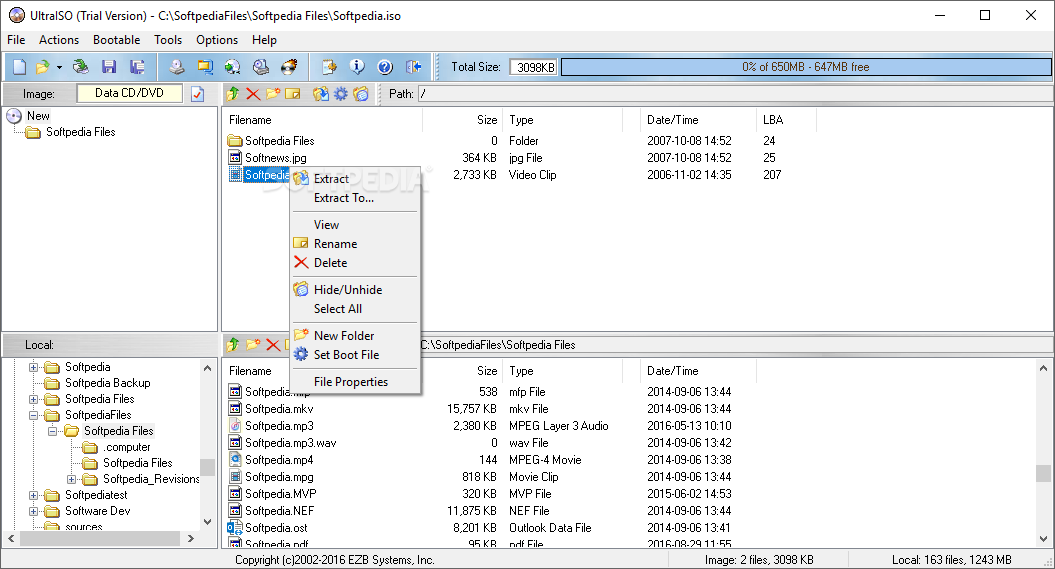Image resolution: width=1055 pixels, height=569 pixels.
Task: Click the Burn CD/DVD Image flame icon
Action: coord(289,67)
